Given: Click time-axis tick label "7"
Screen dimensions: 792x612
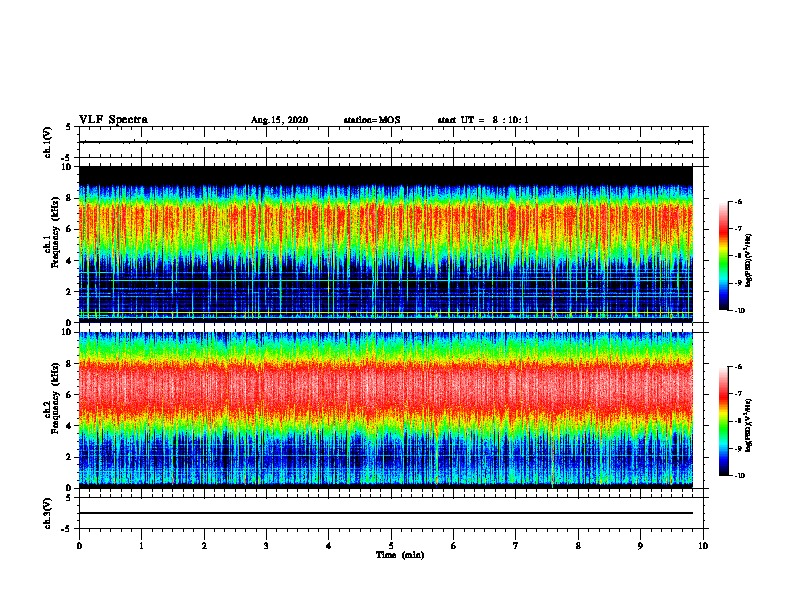Looking at the screenshot, I should click(516, 546).
